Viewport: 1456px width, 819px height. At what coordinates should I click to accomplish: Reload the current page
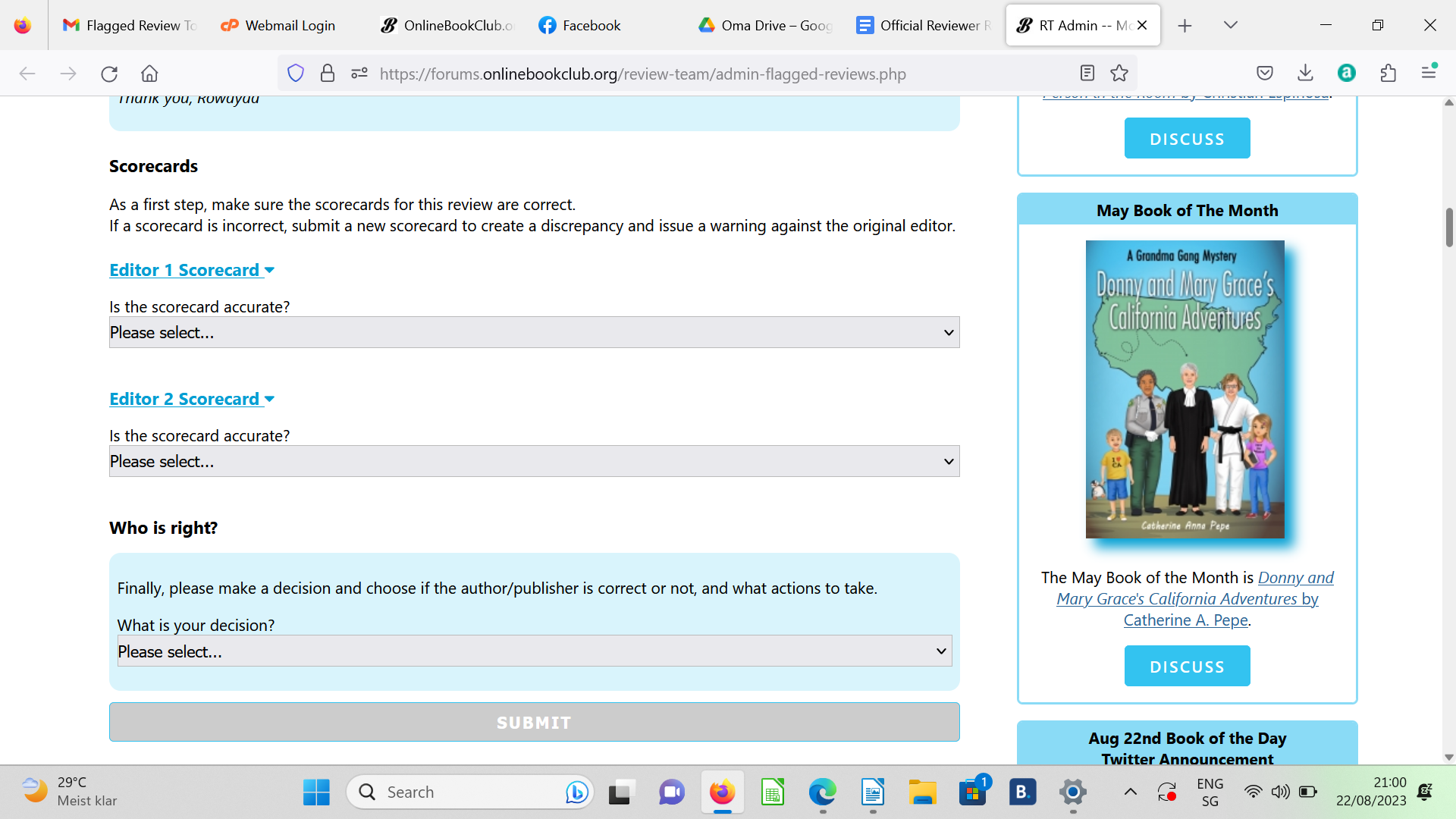tap(109, 74)
